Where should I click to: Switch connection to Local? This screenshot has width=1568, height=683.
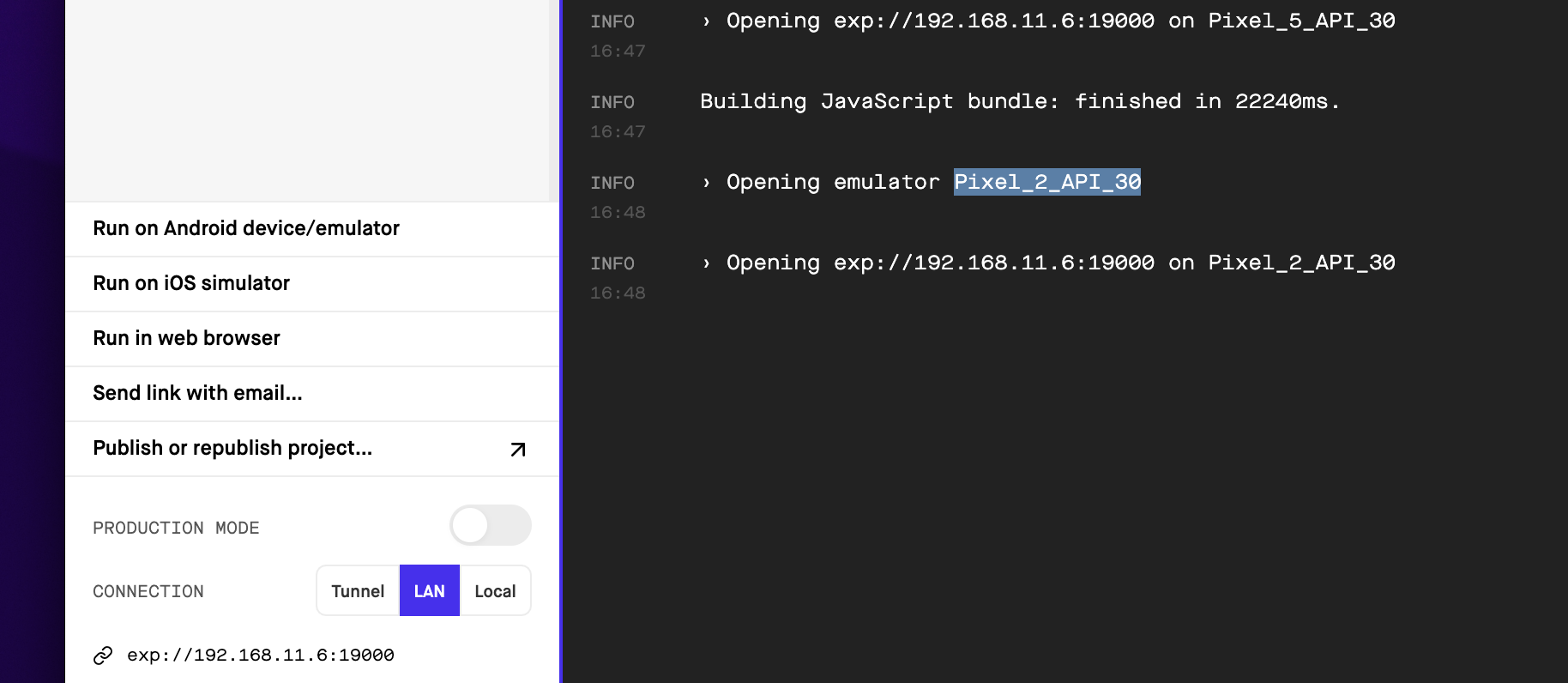coord(495,591)
